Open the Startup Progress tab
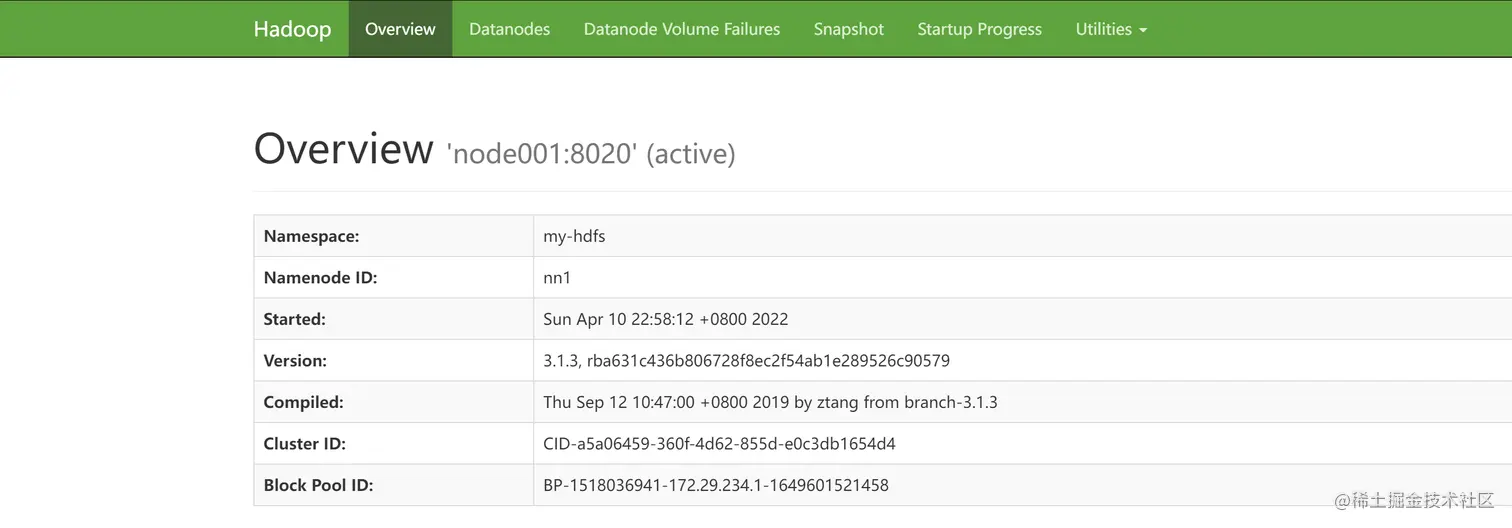This screenshot has width=1512, height=528. pos(979,29)
